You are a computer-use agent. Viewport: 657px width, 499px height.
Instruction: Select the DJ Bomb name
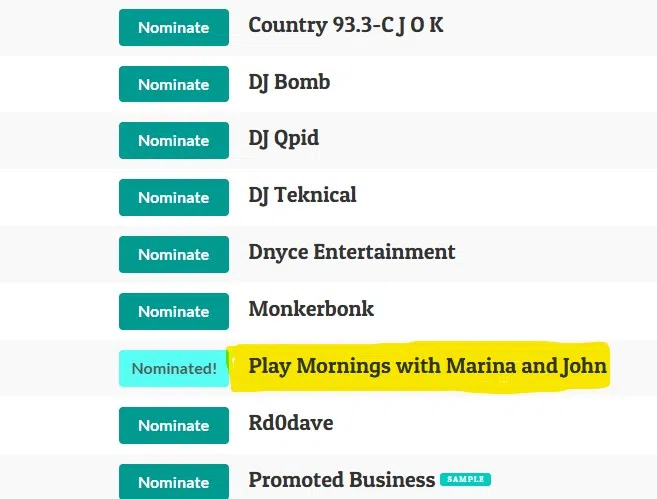[289, 83]
